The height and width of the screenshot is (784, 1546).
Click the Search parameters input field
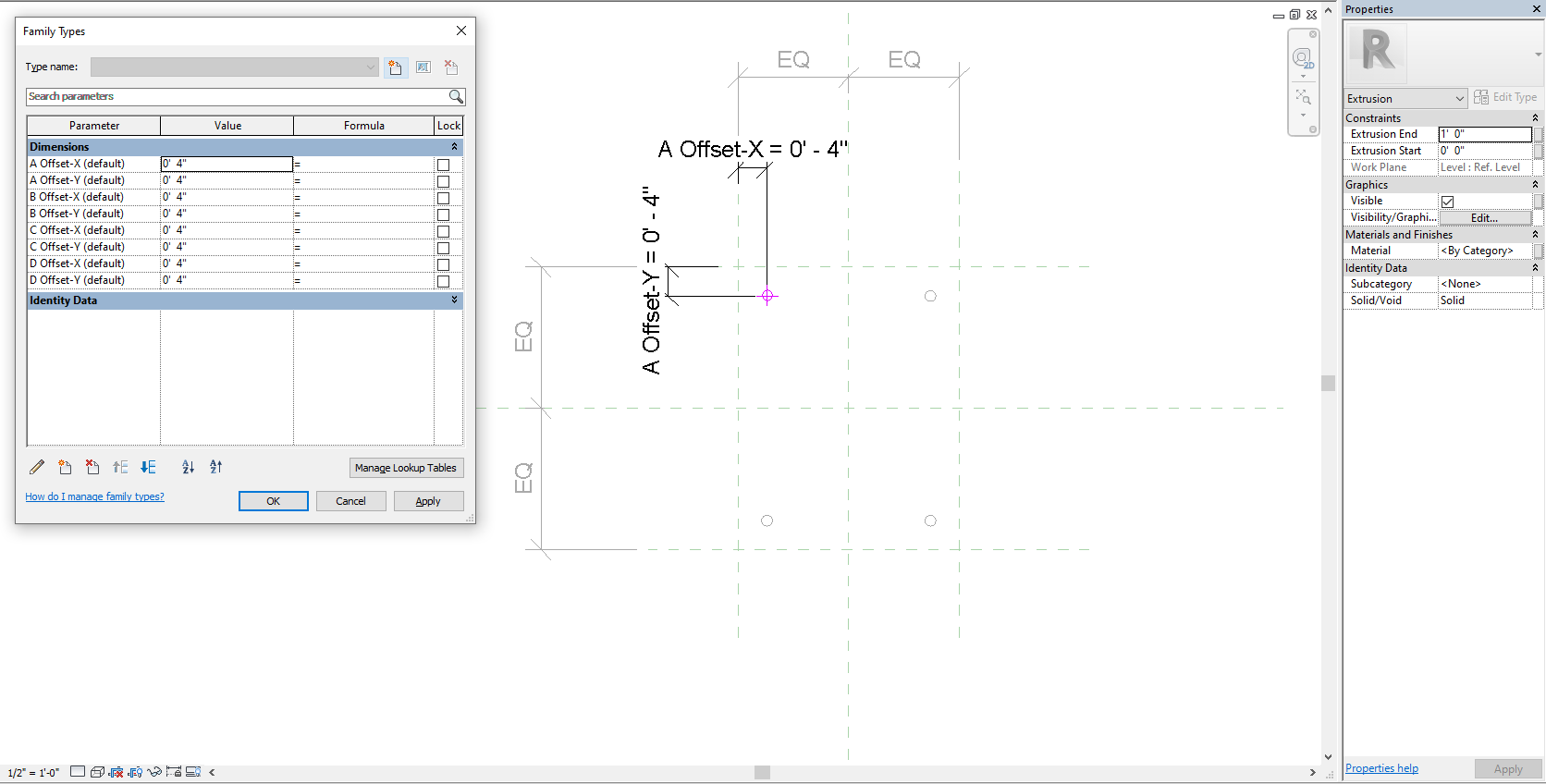[237, 96]
